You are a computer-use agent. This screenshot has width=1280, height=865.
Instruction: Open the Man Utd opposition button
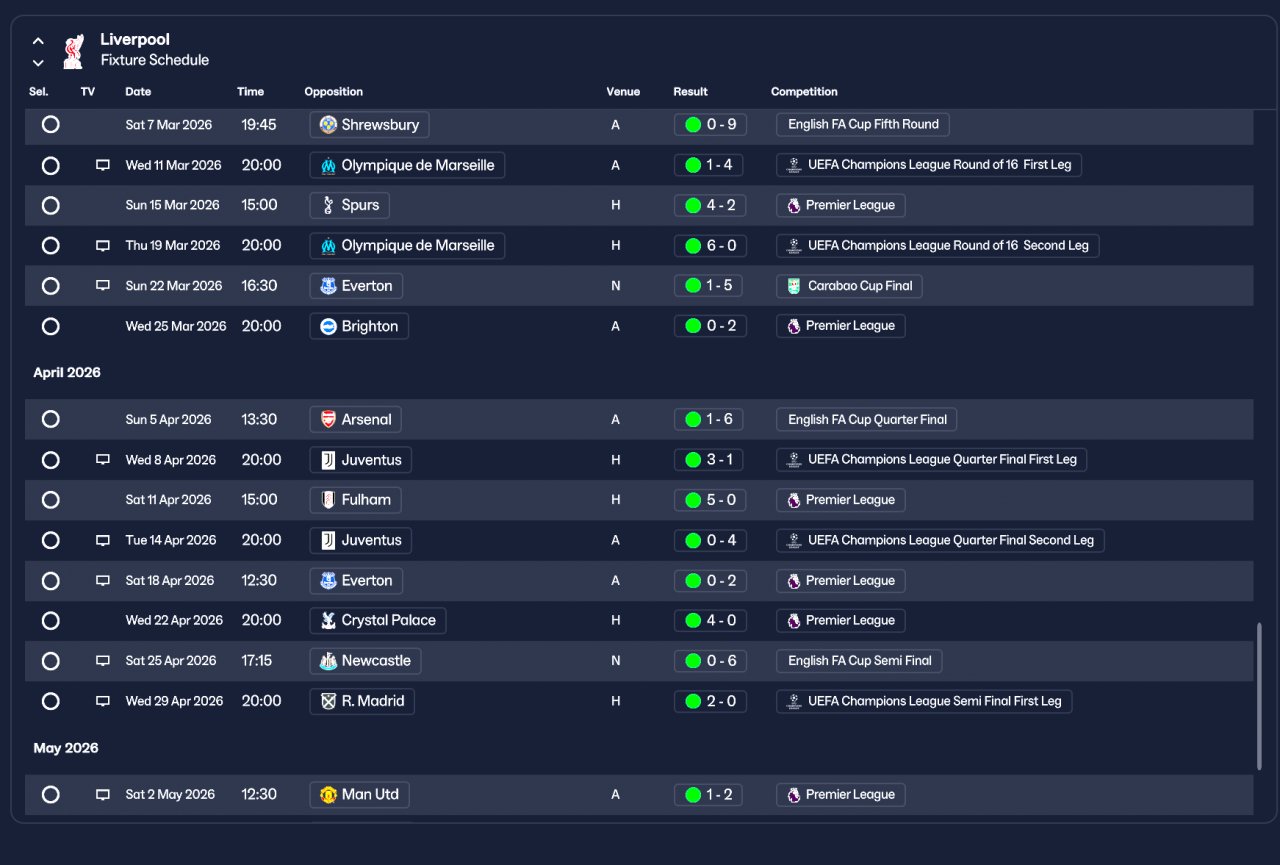click(x=359, y=794)
